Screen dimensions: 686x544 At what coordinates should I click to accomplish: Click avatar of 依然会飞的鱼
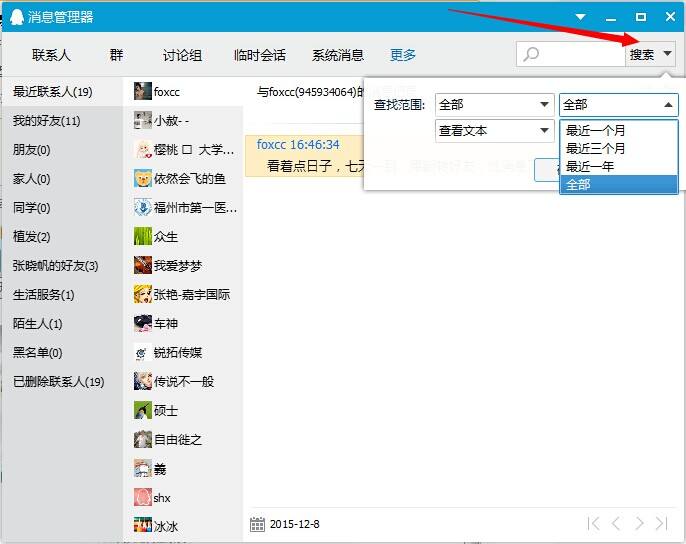click(143, 178)
